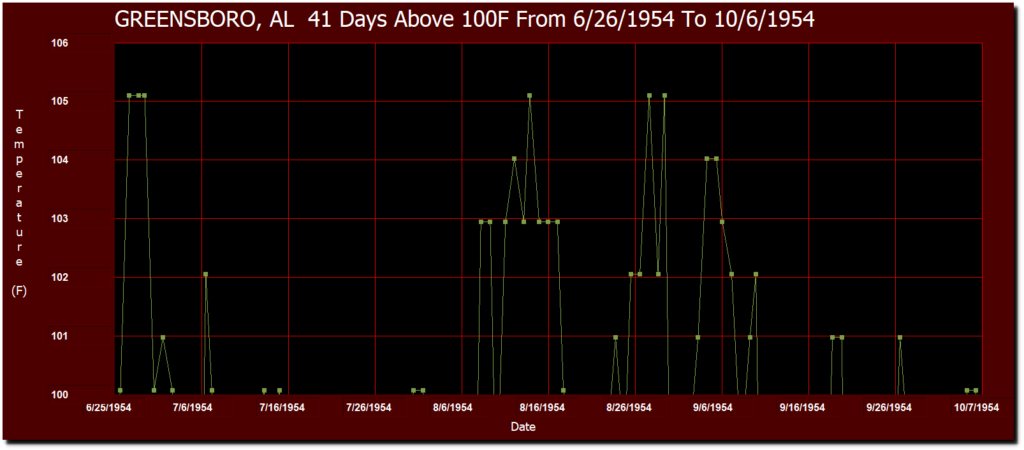The width and height of the screenshot is (1024, 450).
Task: Click the 9/16/1954 date label
Action: point(803,408)
